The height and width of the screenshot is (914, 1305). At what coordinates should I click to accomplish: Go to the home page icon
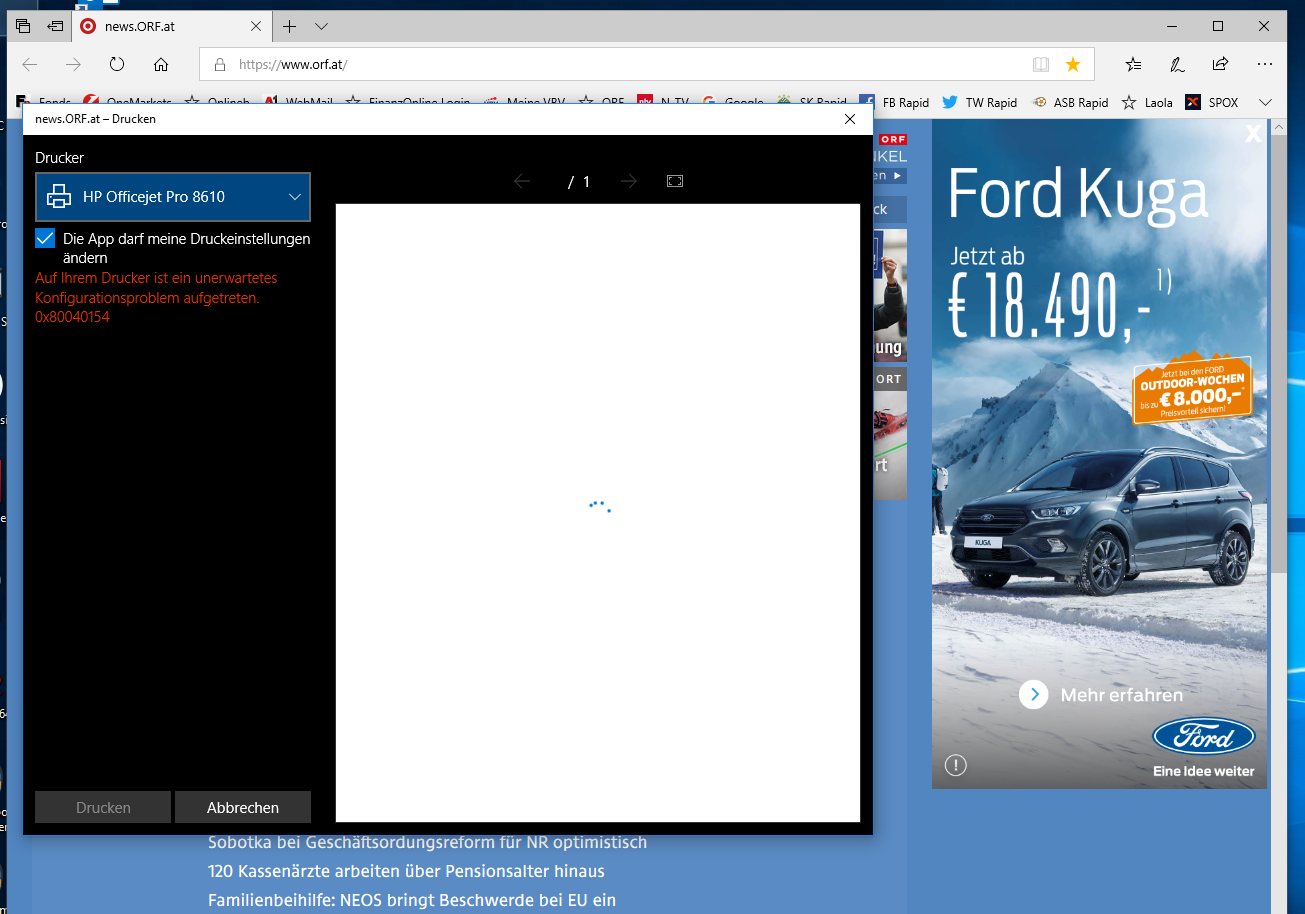coord(161,64)
